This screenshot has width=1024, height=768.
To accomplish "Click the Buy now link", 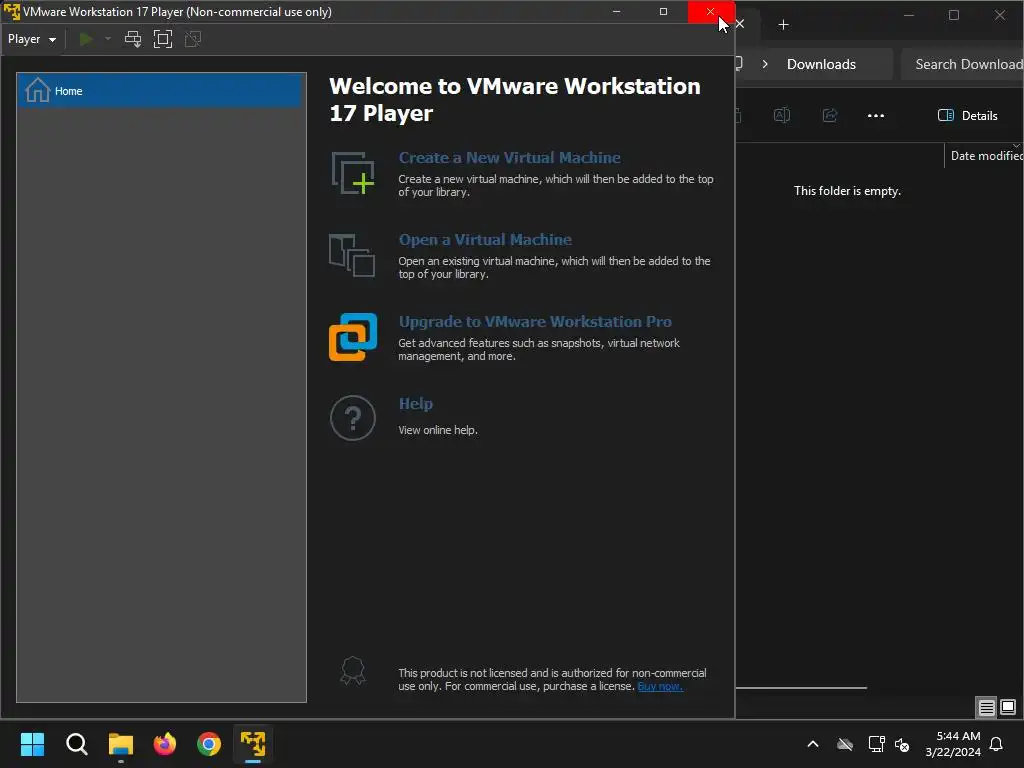I will (x=660, y=686).
